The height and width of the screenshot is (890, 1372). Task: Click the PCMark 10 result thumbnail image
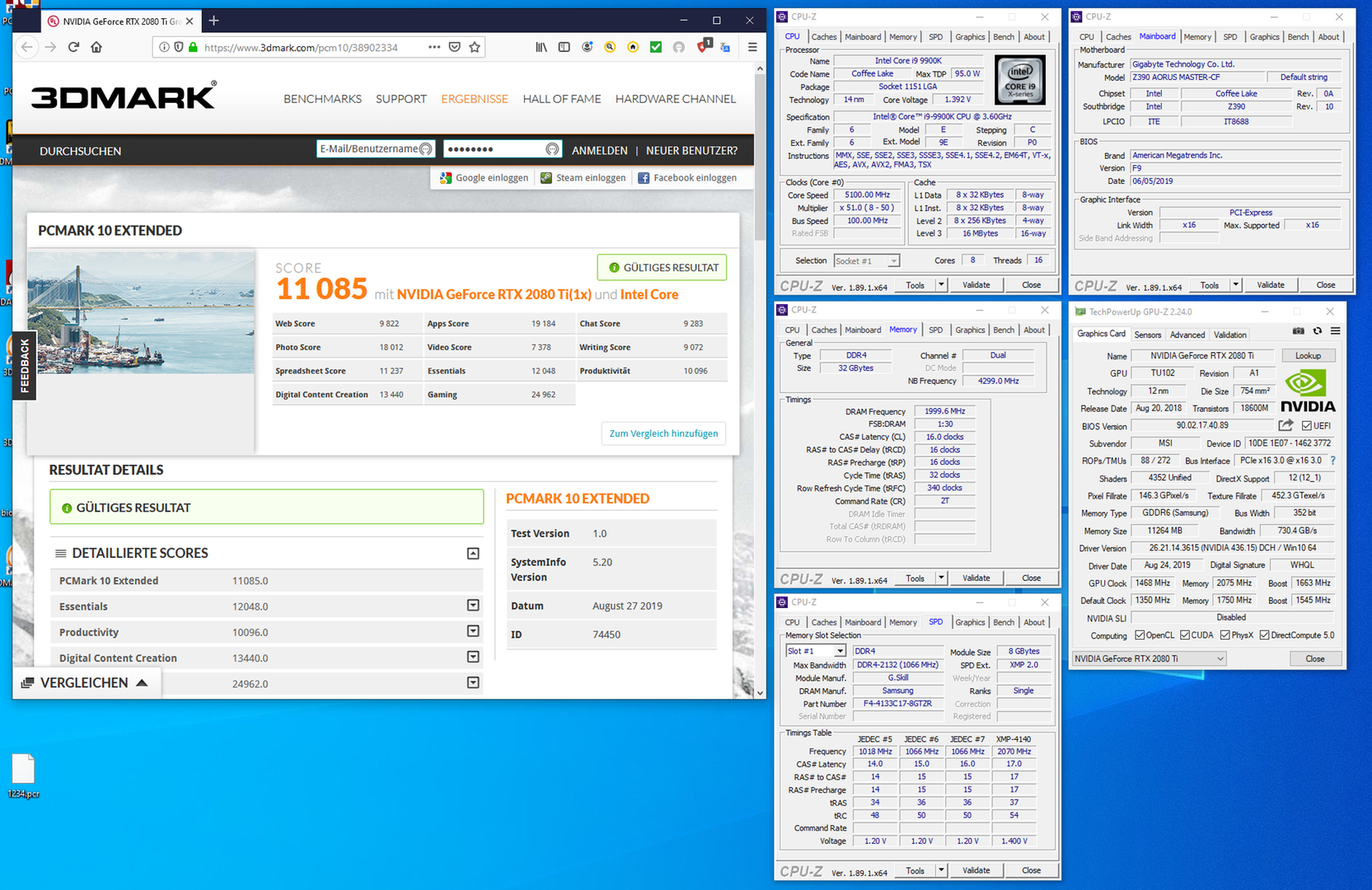coord(141,312)
